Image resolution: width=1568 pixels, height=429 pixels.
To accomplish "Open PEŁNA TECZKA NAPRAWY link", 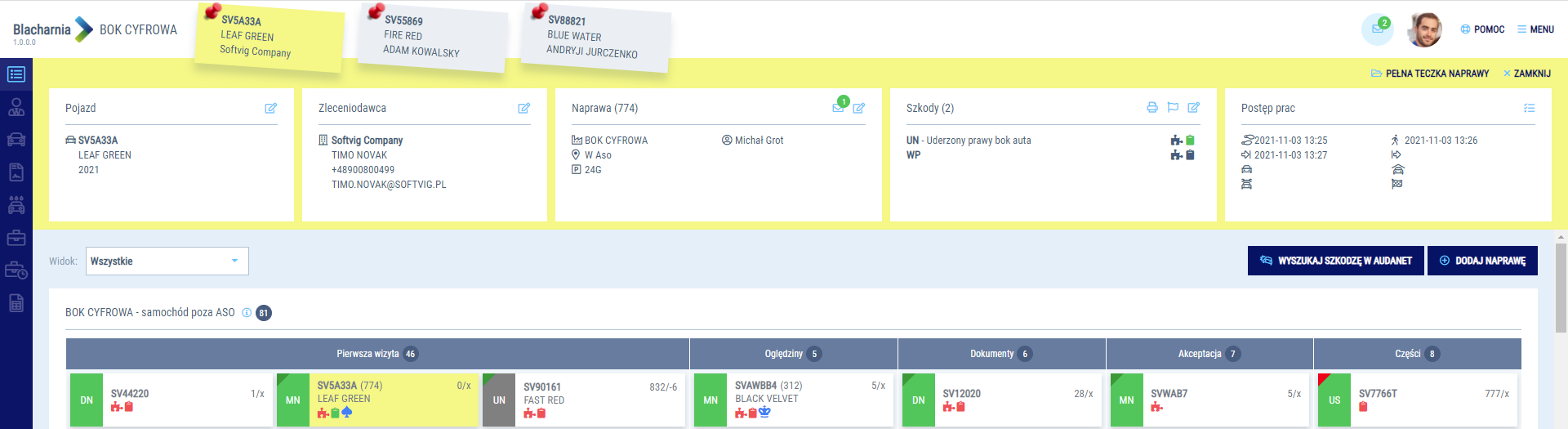I will (x=1430, y=74).
